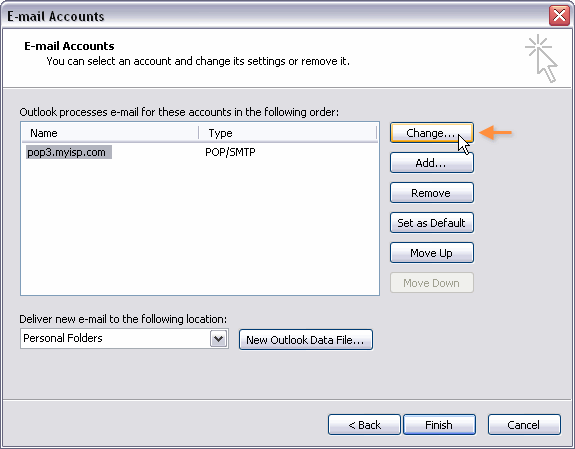Go to previous step with Back
The image size is (575, 449).
click(364, 425)
